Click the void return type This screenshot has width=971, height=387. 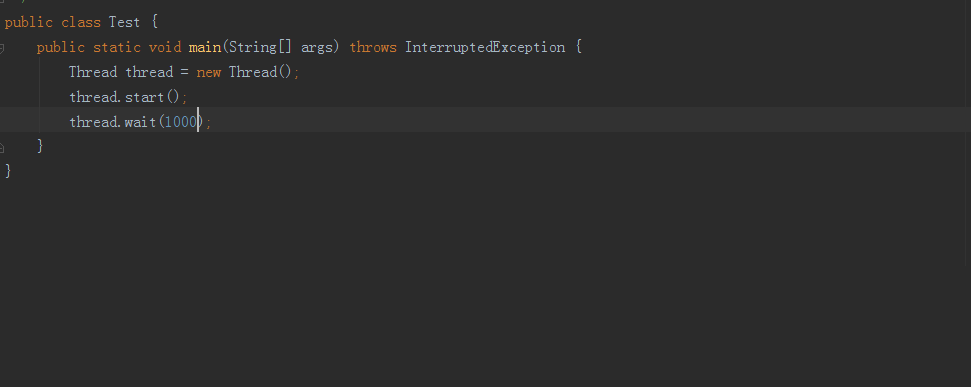pyautogui.click(x=165, y=48)
